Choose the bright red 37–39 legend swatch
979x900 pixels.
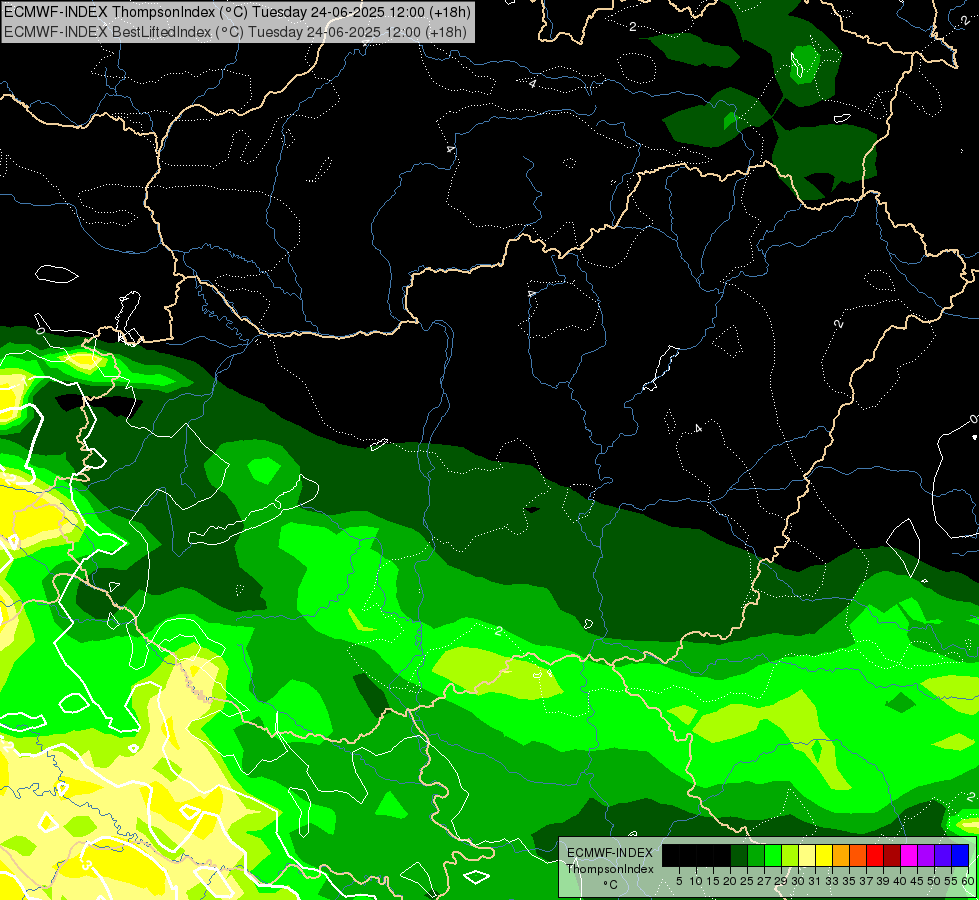875,855
